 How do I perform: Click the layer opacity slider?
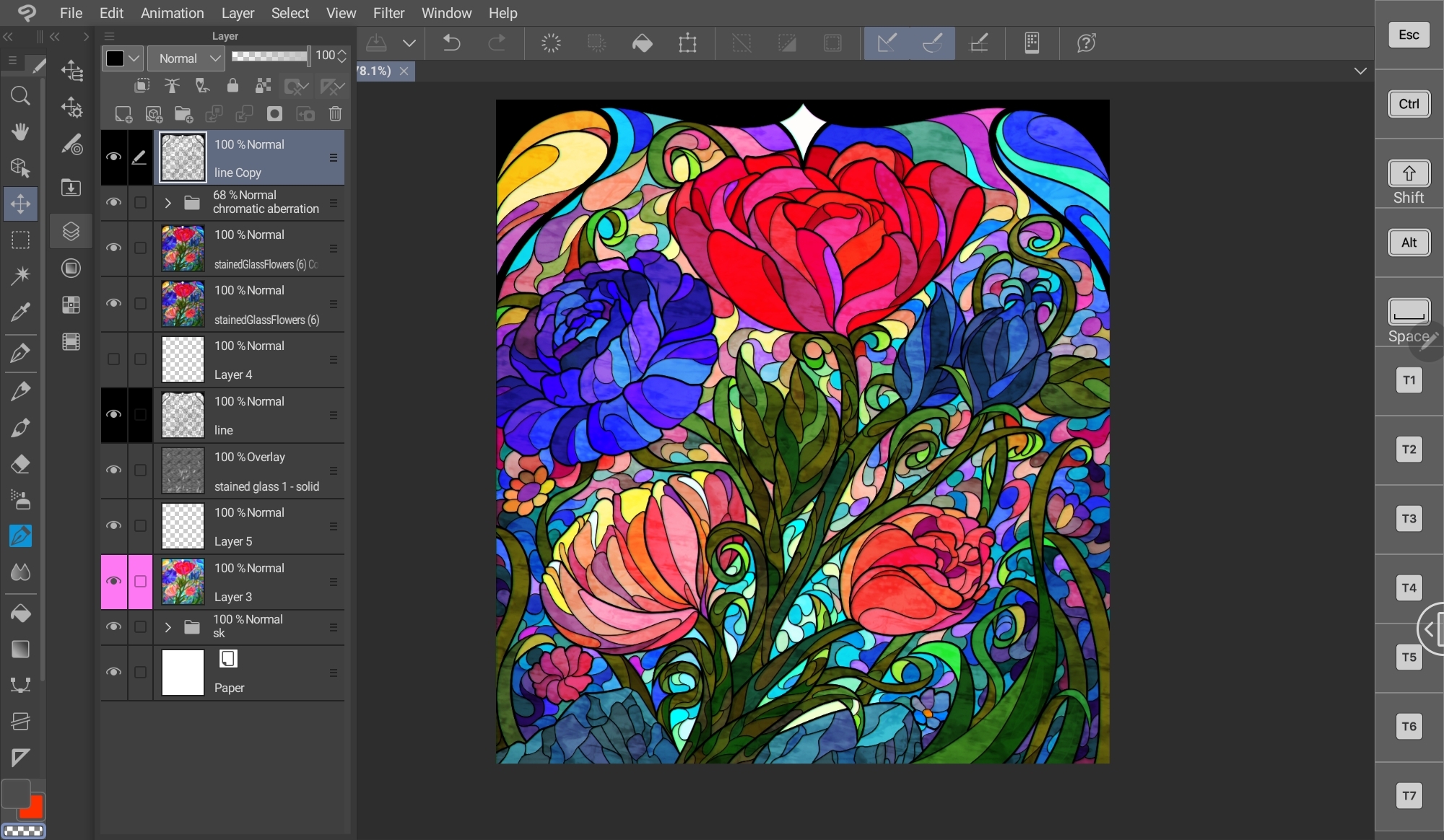pyautogui.click(x=270, y=56)
